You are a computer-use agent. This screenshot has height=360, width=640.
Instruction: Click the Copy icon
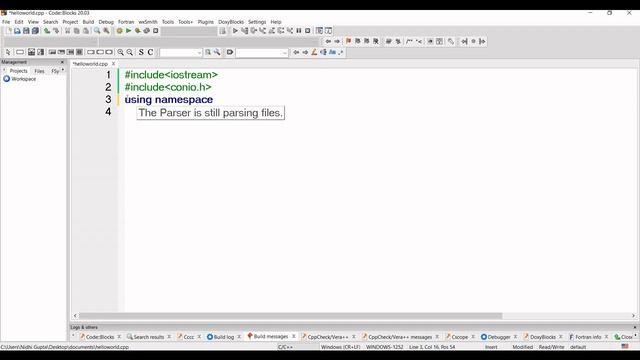pyautogui.click(x=77, y=31)
